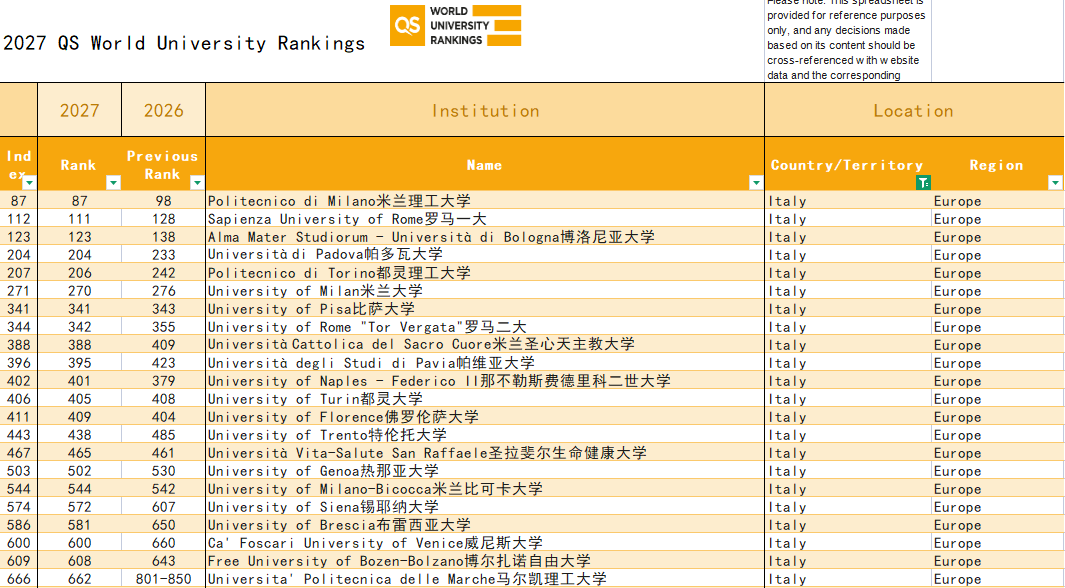The image size is (1065, 588).
Task: Select the University of Genoa cell
Action: pyautogui.click(x=485, y=471)
